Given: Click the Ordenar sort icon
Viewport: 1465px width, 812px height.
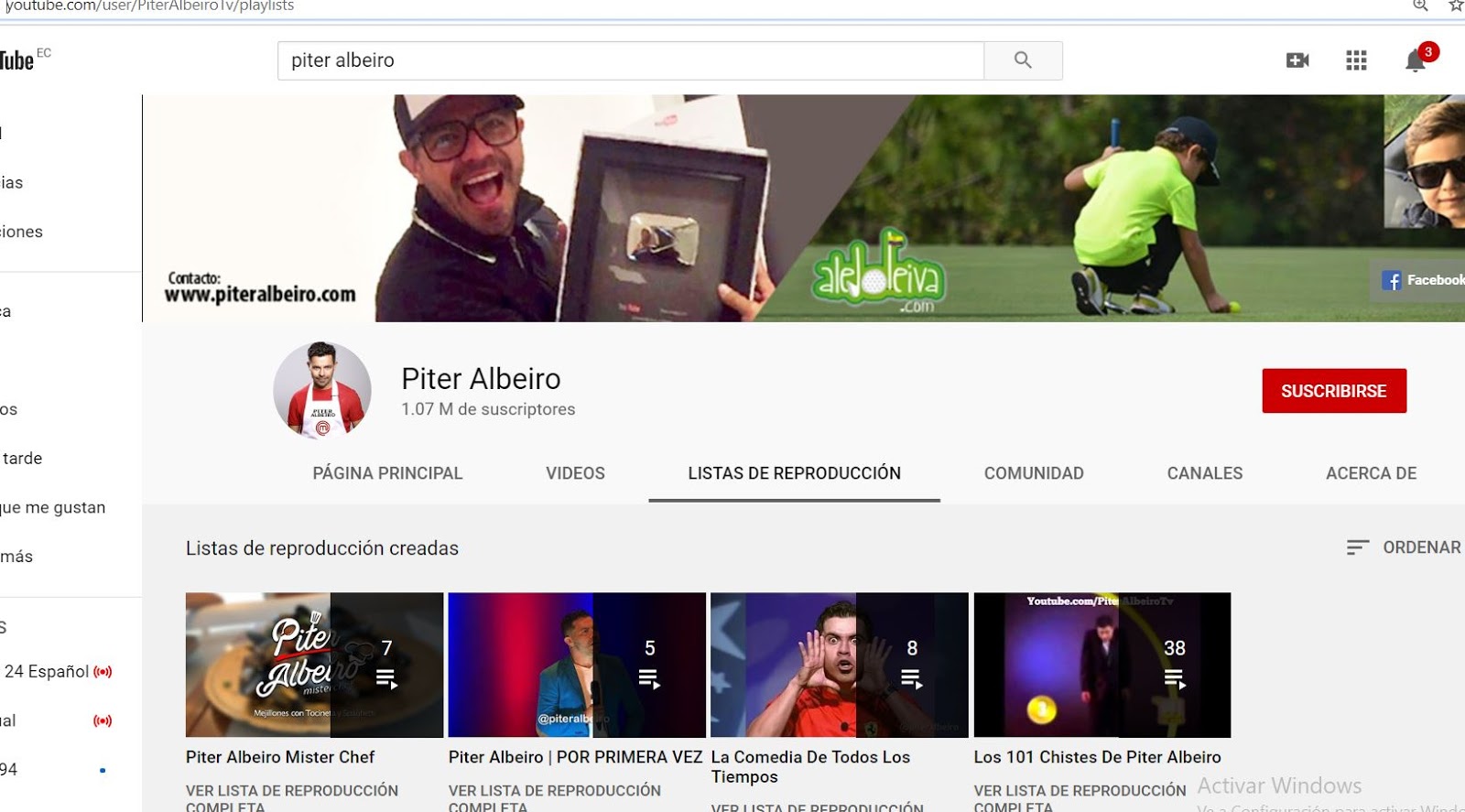Looking at the screenshot, I should [x=1358, y=547].
